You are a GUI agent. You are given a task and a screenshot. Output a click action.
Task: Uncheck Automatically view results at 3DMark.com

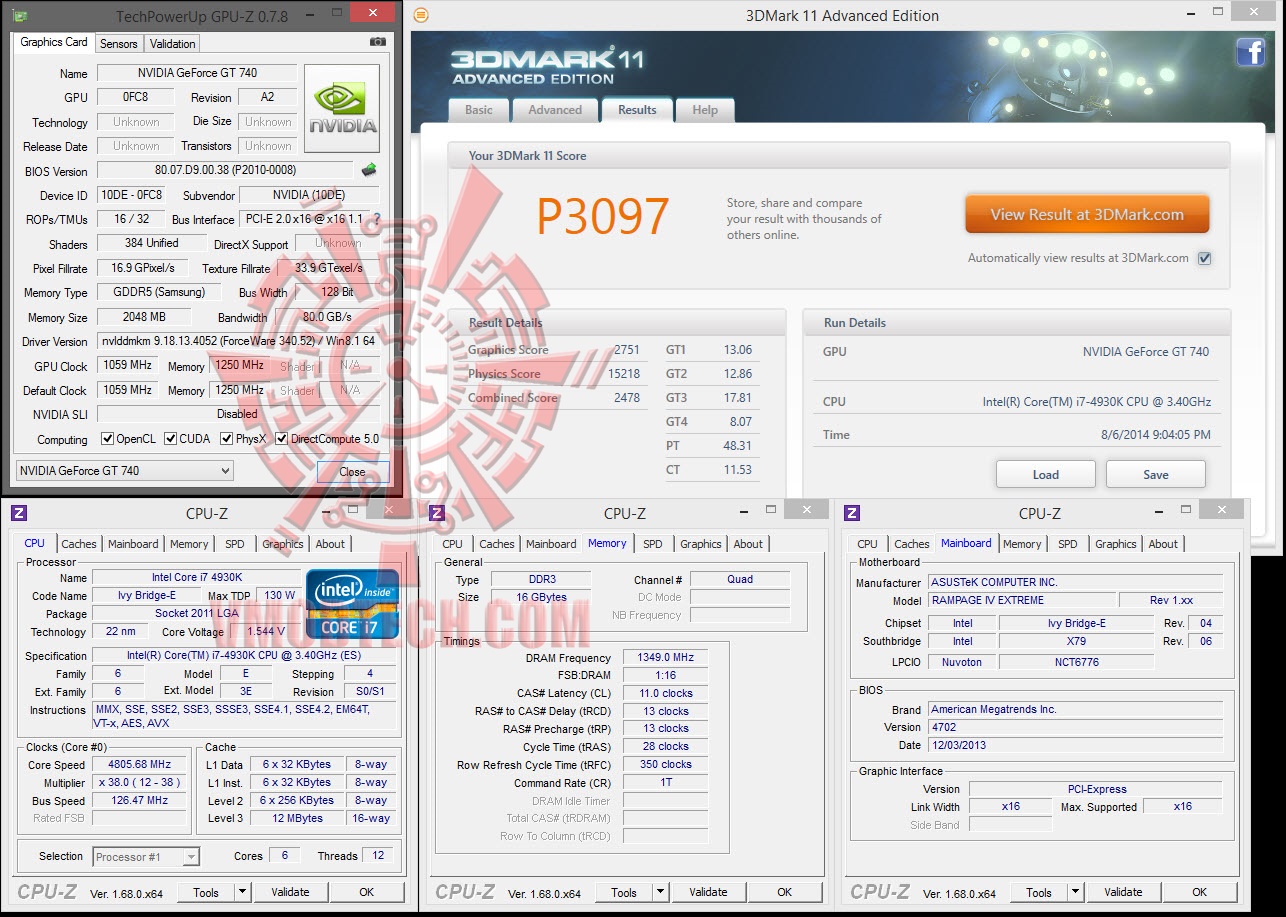pyautogui.click(x=1205, y=258)
